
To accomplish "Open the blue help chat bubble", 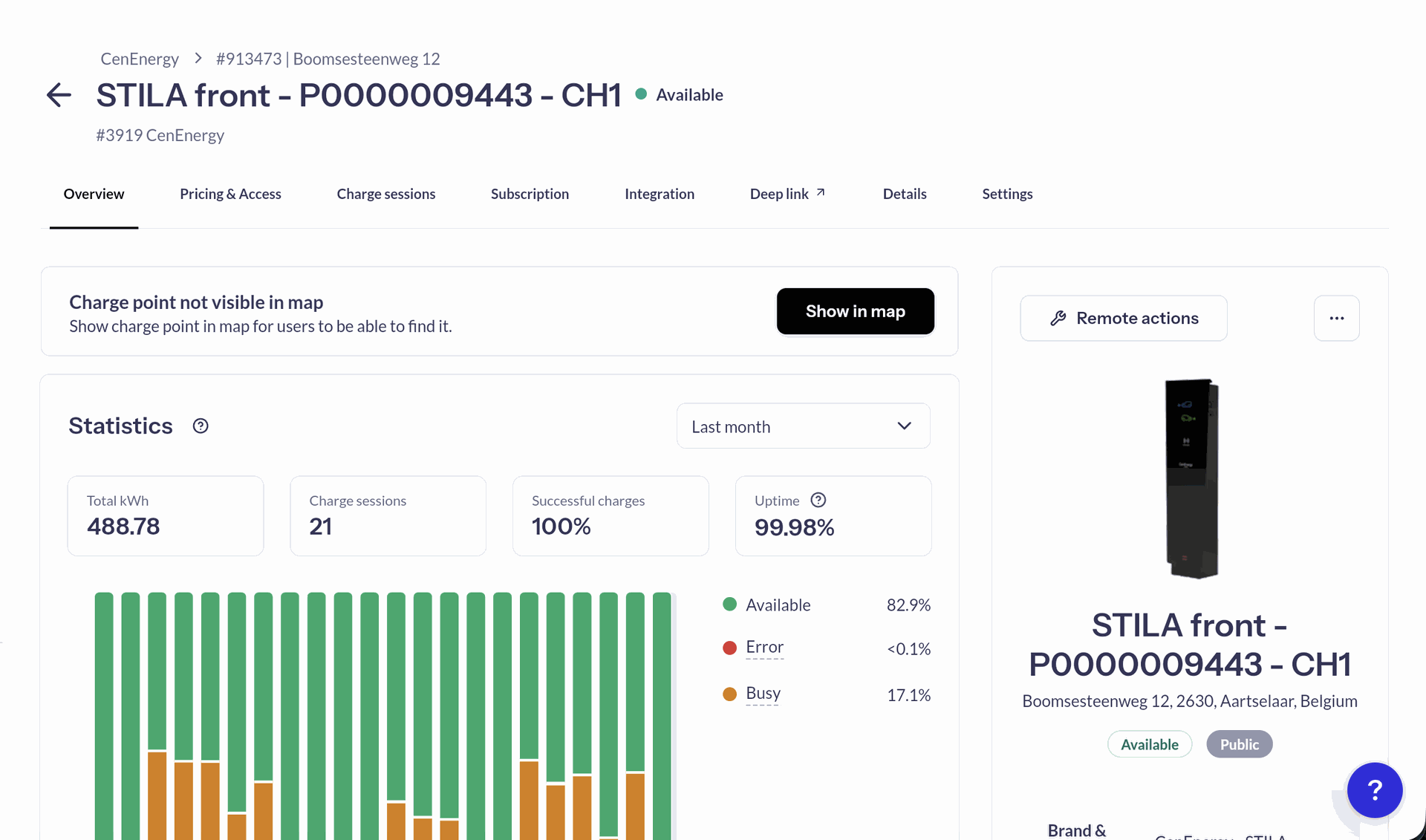I will click(x=1374, y=790).
